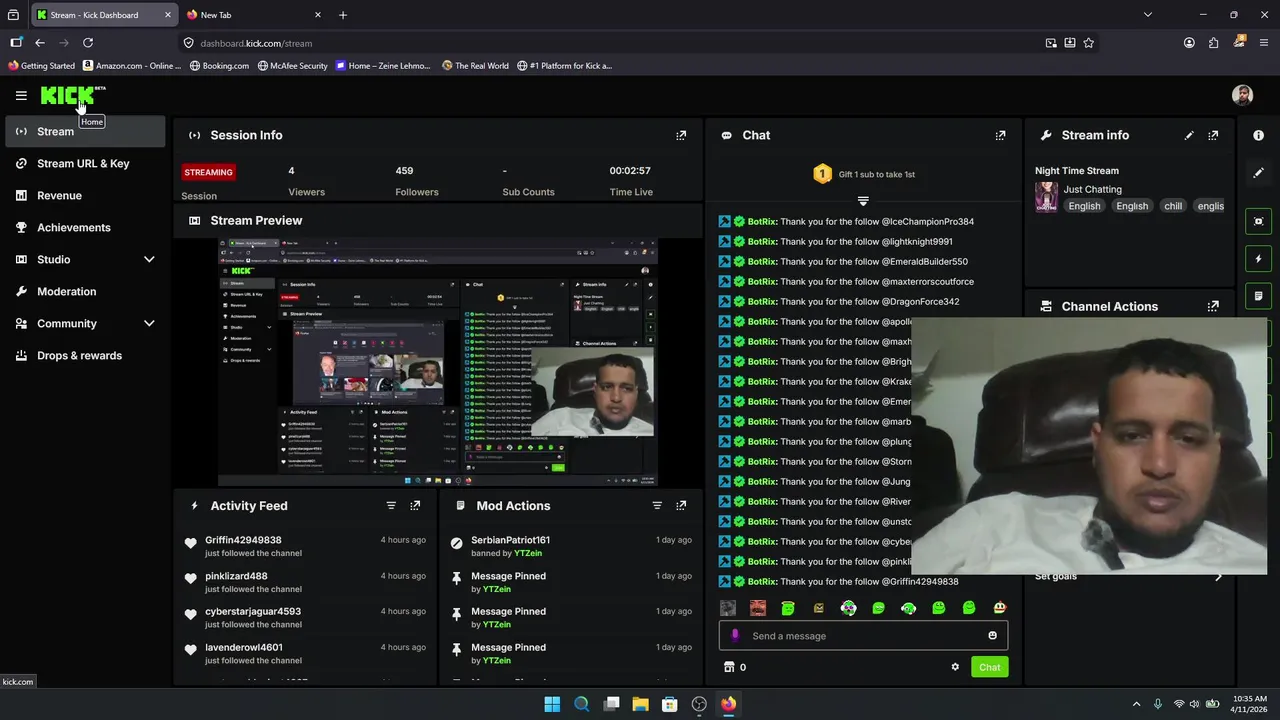Pop out the Mod Actions panel

click(681, 505)
